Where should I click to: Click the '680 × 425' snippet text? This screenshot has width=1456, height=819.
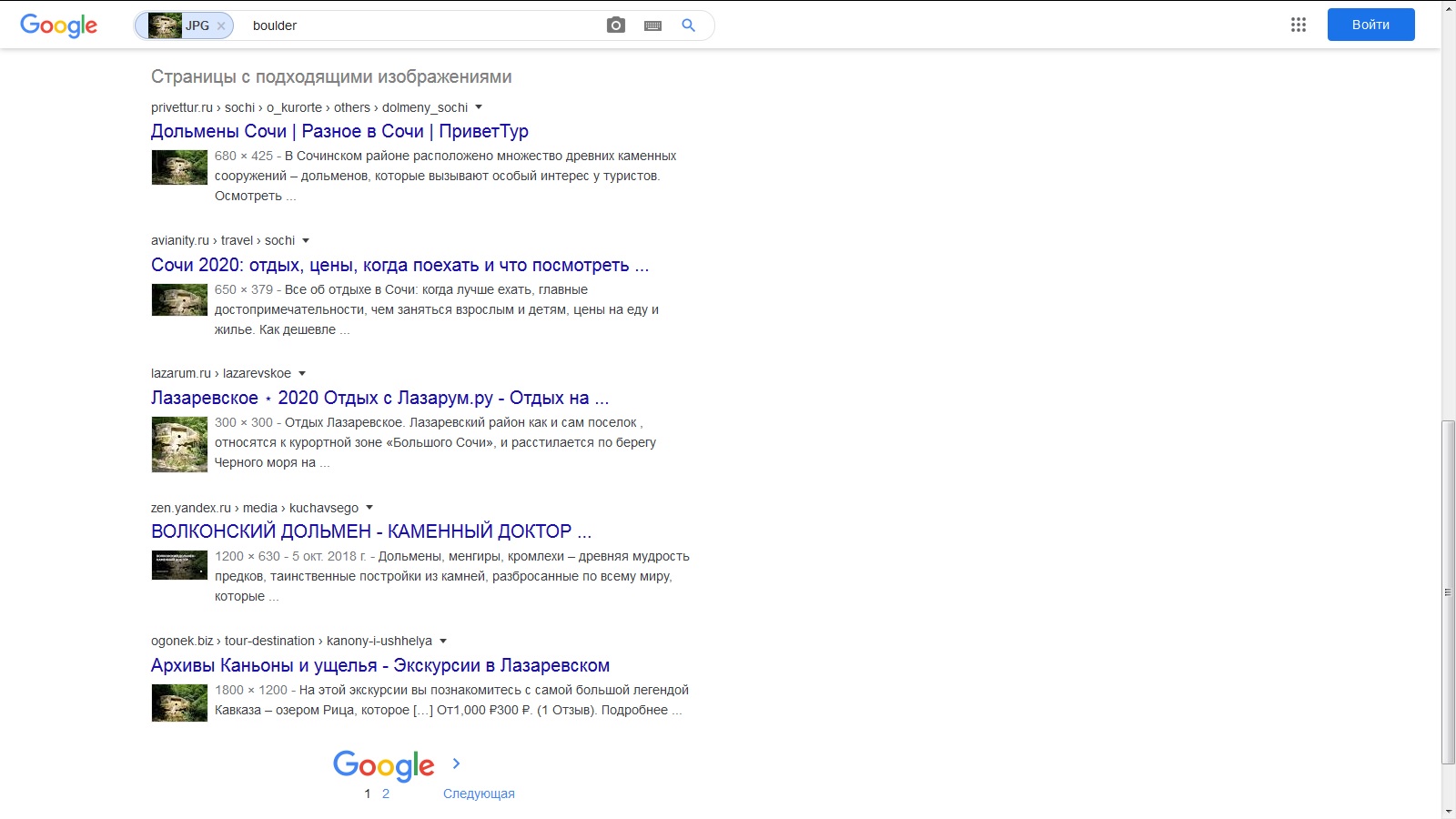point(244,156)
